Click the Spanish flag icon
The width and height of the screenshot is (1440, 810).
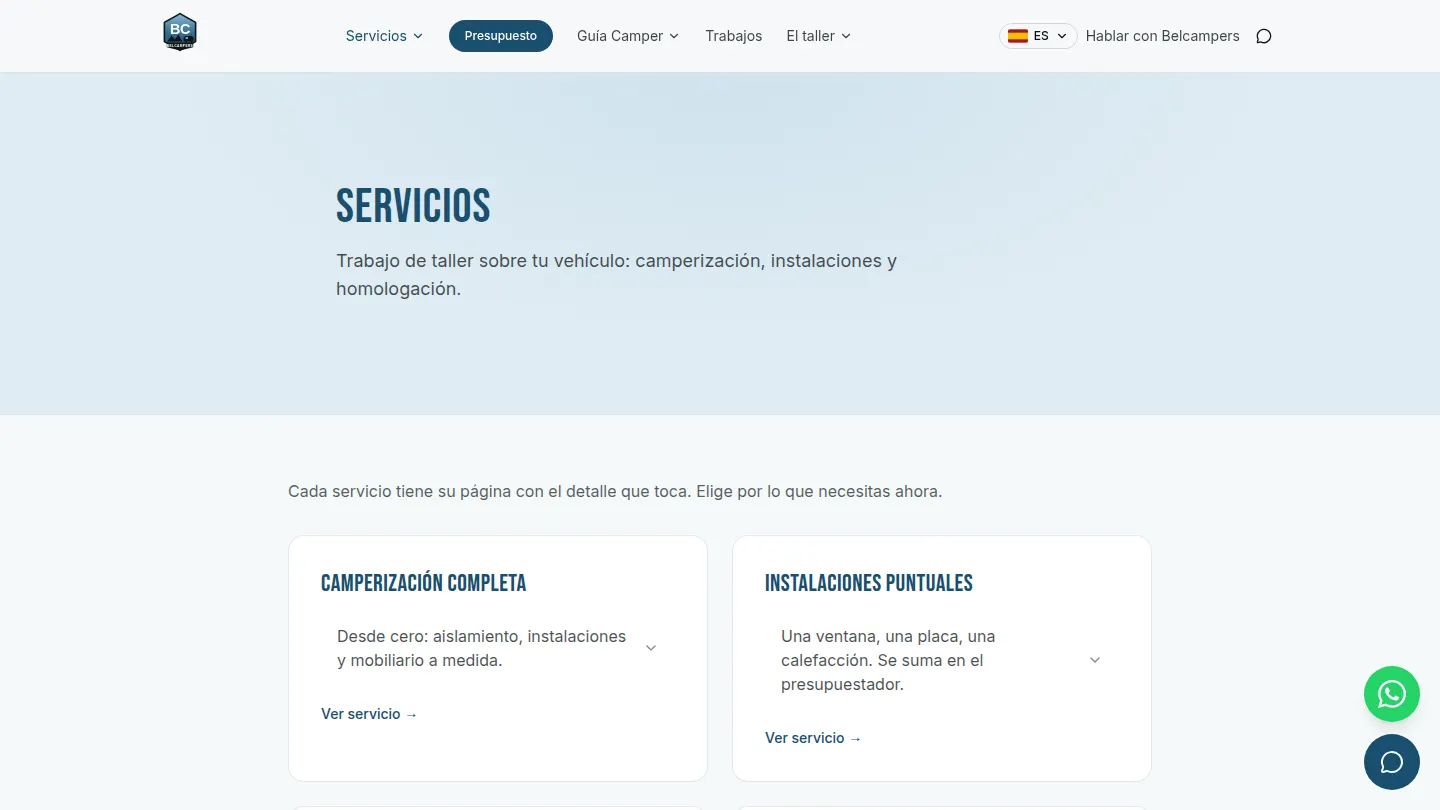pos(1018,36)
